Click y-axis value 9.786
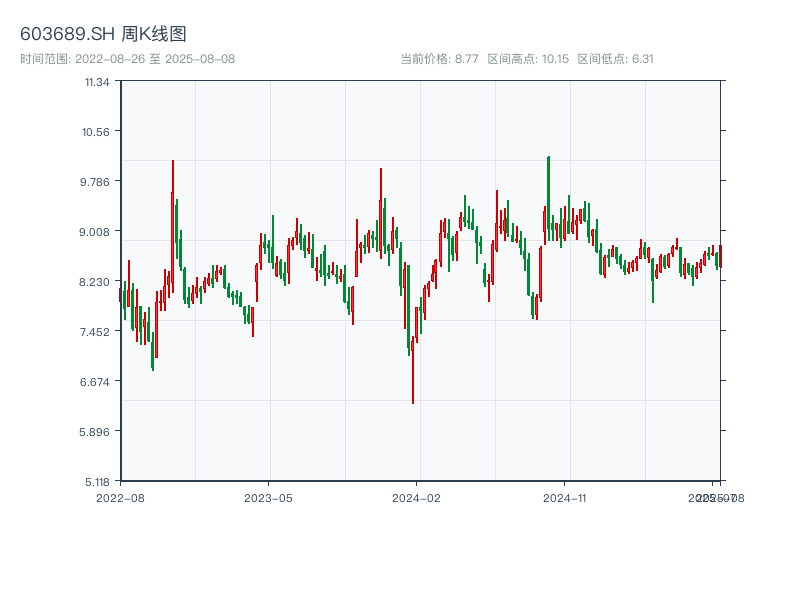This screenshot has height=600, width=800. (x=95, y=182)
